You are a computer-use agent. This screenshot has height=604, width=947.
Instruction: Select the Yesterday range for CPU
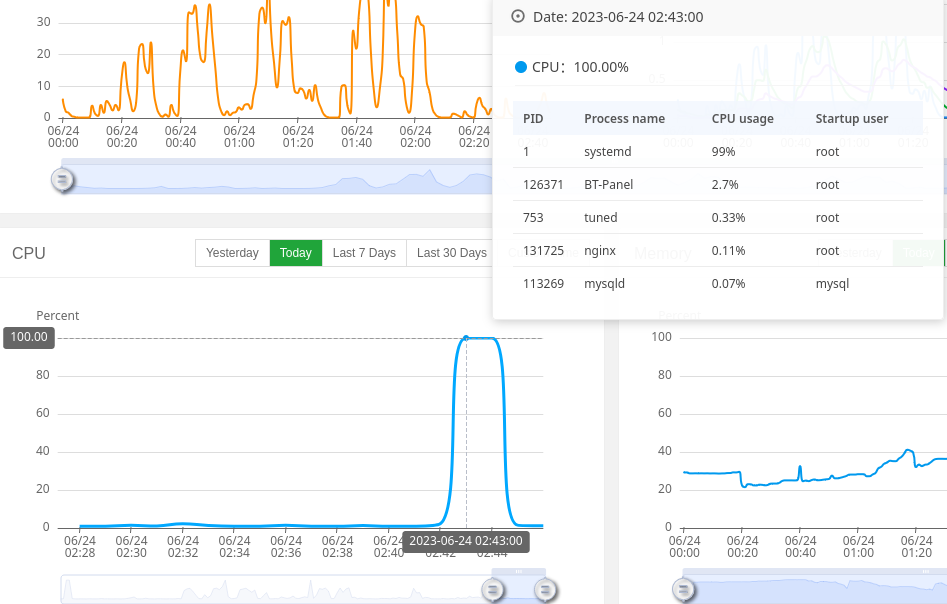(233, 253)
